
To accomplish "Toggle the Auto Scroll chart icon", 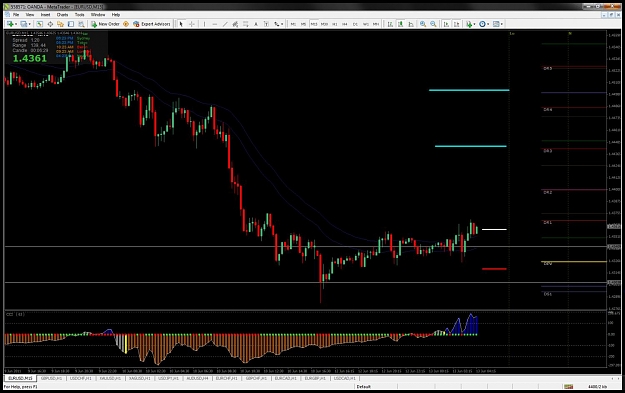I will tap(446, 24).
